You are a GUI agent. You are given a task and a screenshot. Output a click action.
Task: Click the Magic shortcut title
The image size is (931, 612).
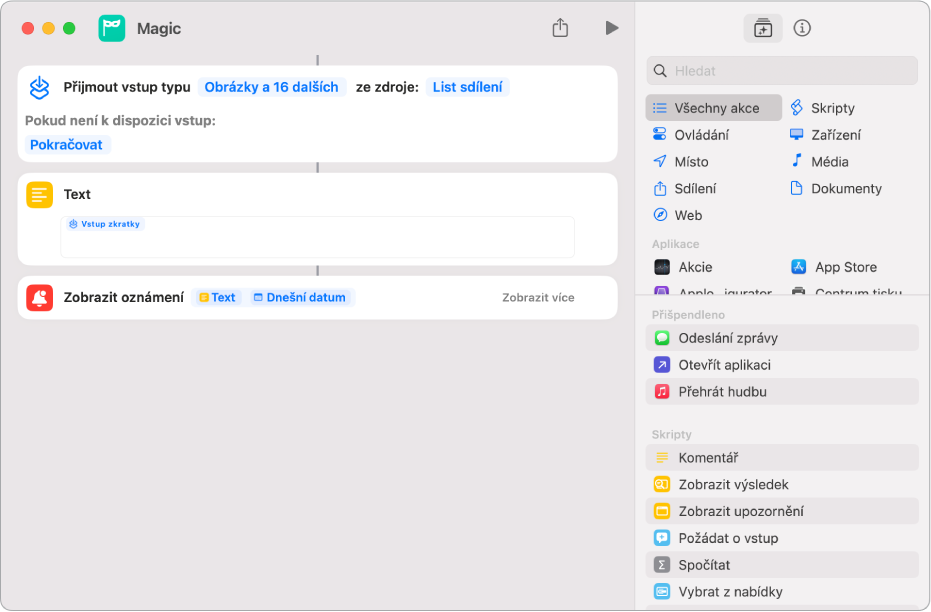(x=159, y=28)
